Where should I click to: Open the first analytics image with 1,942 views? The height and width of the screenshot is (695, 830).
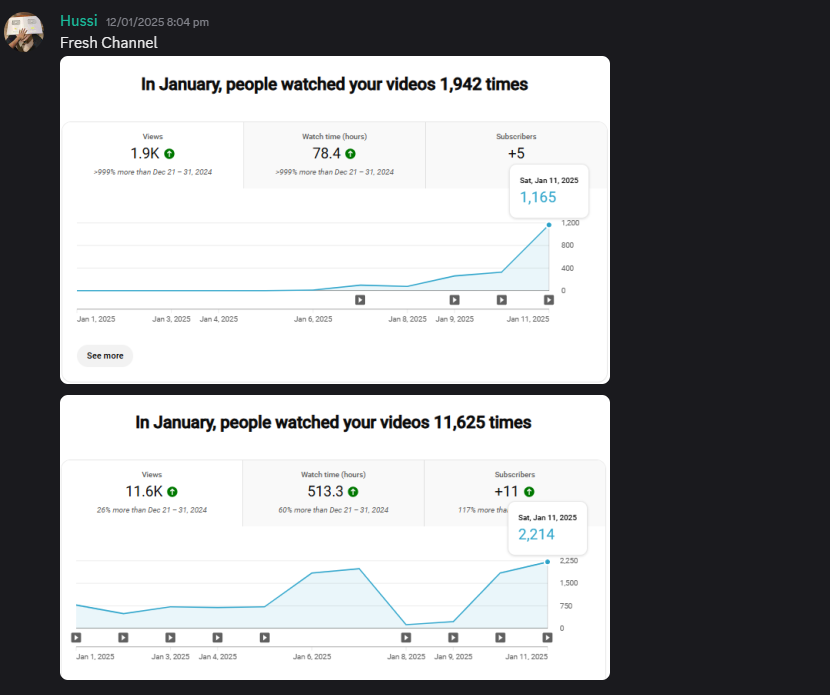tap(335, 220)
